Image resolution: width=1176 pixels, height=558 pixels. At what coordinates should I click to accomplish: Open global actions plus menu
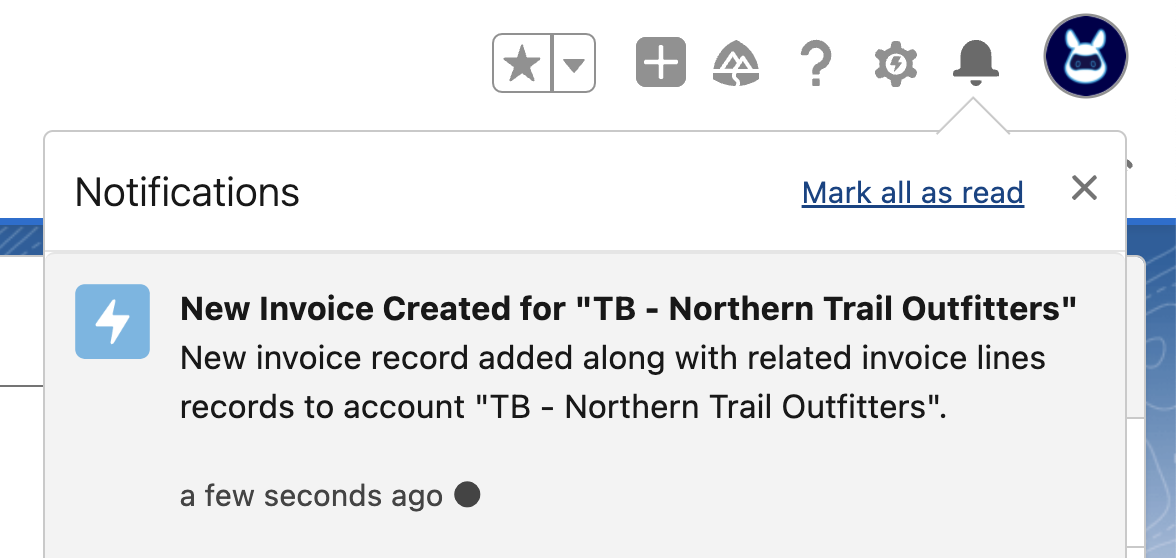click(661, 62)
